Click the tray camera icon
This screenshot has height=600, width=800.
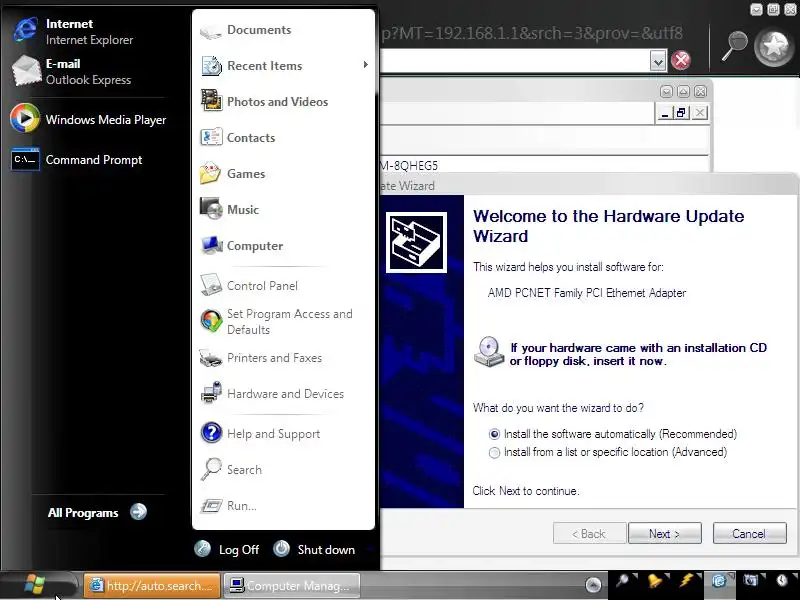click(x=751, y=581)
